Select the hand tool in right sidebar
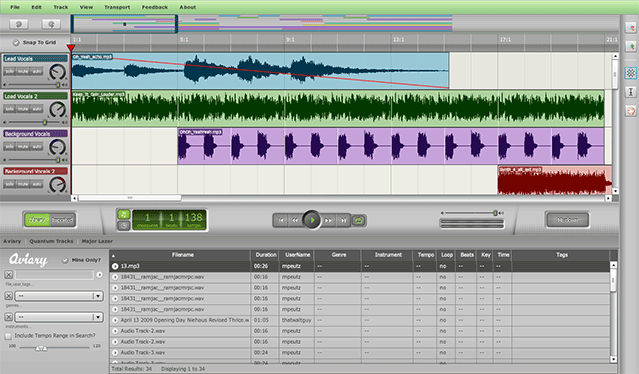This screenshot has height=374, width=639. click(631, 110)
